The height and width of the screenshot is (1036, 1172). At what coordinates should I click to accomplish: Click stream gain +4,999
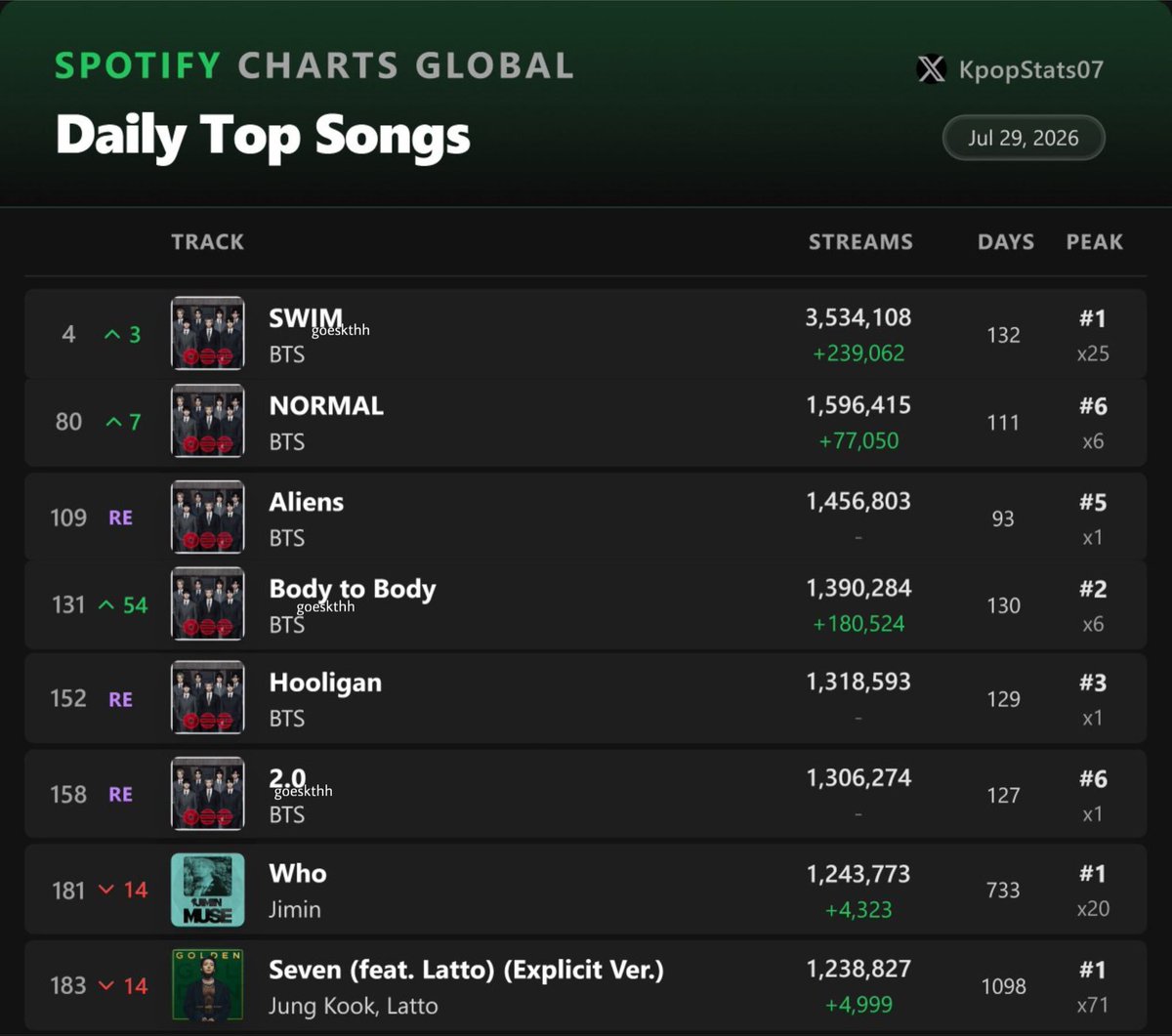(x=858, y=1006)
